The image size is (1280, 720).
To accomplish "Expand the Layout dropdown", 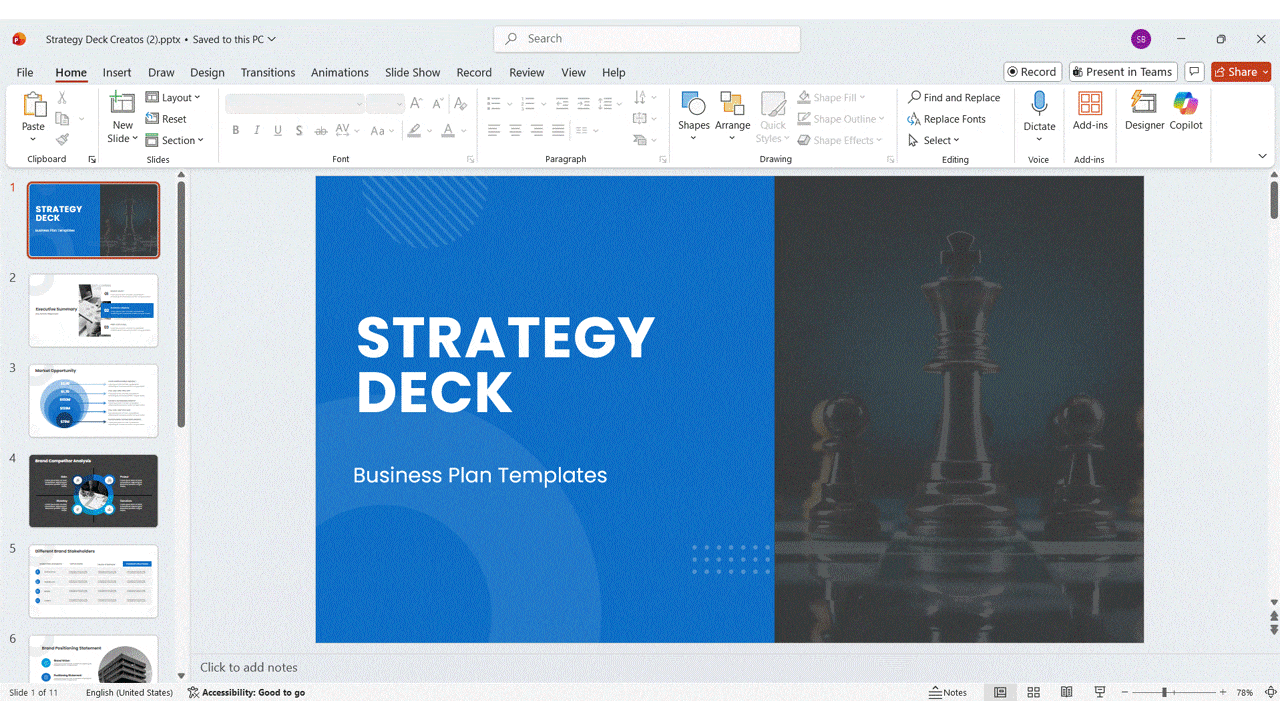I will tap(174, 98).
